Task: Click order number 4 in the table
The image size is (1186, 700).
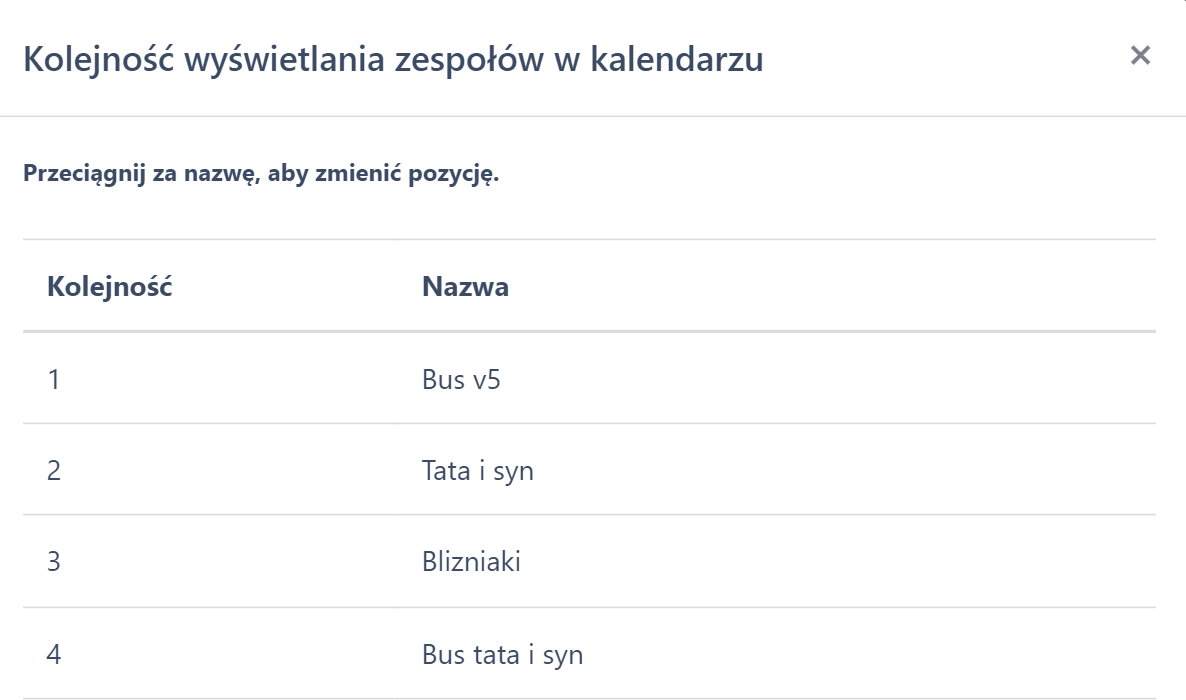Action: [54, 655]
